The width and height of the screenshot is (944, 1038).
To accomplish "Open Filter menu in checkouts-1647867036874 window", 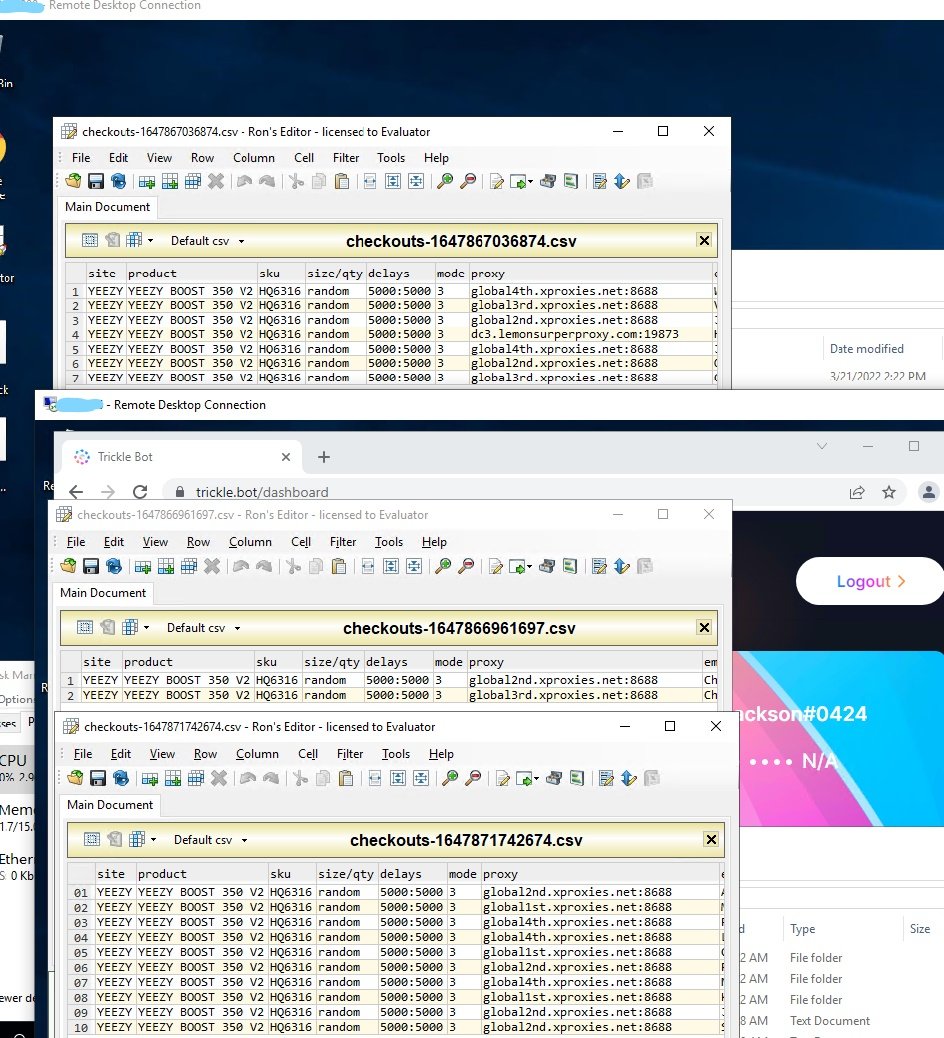I will pos(346,158).
